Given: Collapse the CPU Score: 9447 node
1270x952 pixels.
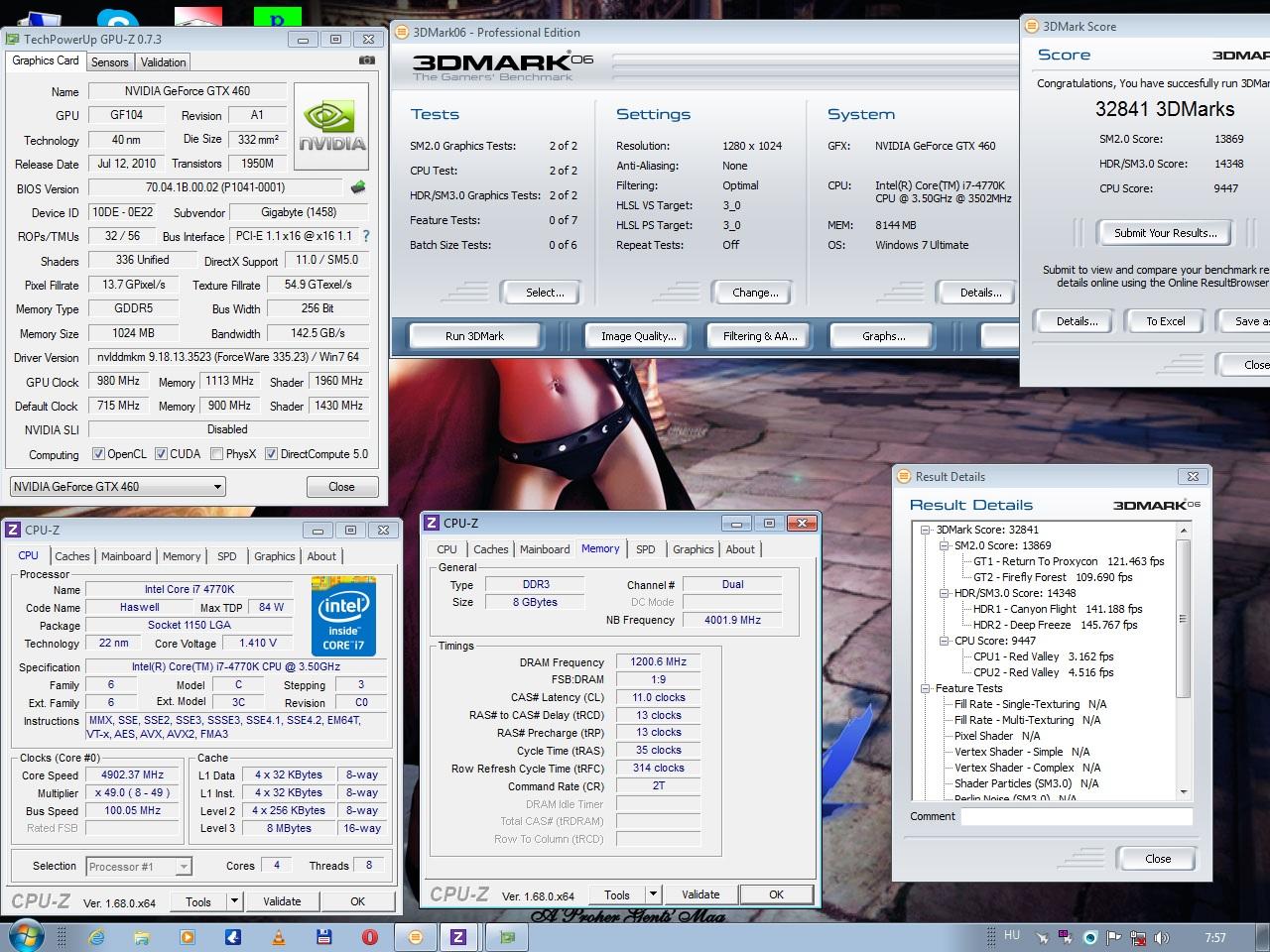Looking at the screenshot, I should click(x=945, y=641).
